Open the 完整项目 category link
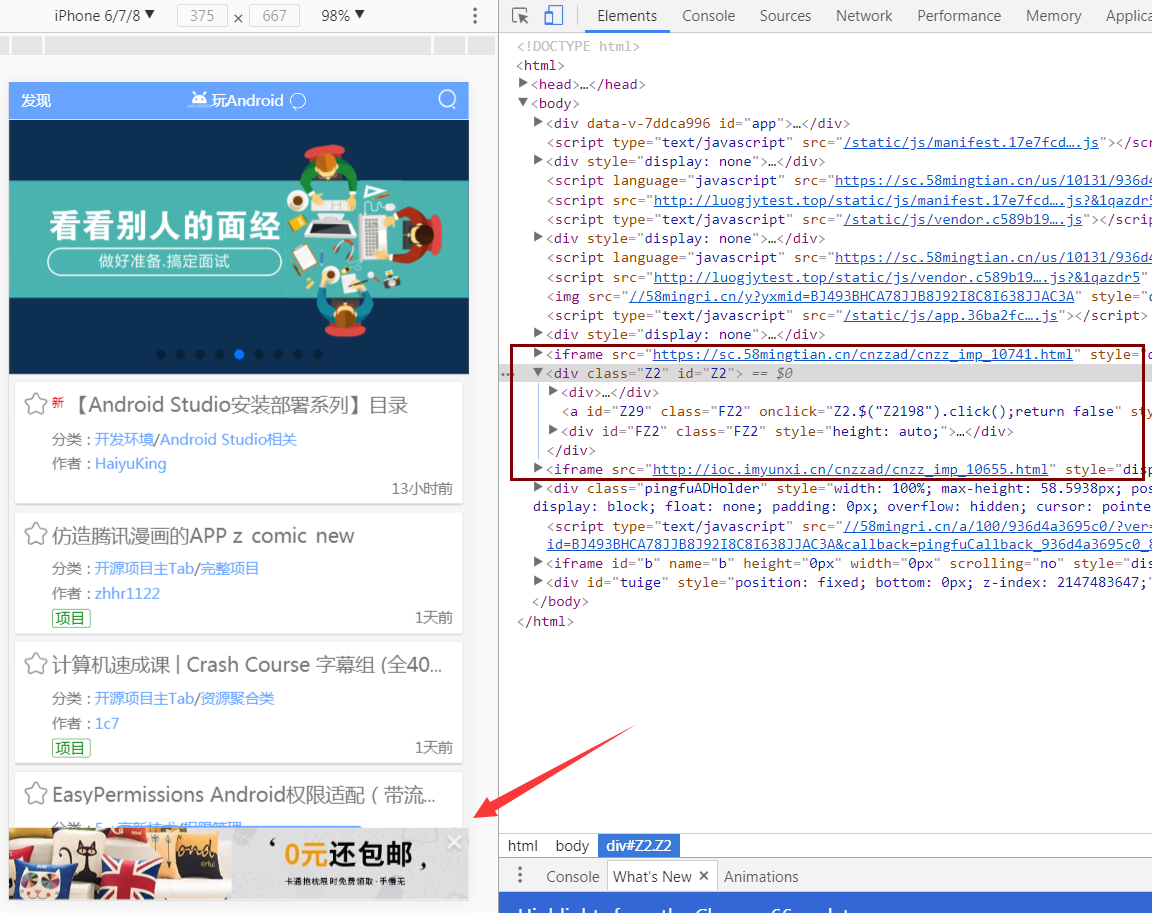Image resolution: width=1152 pixels, height=913 pixels. (x=229, y=569)
